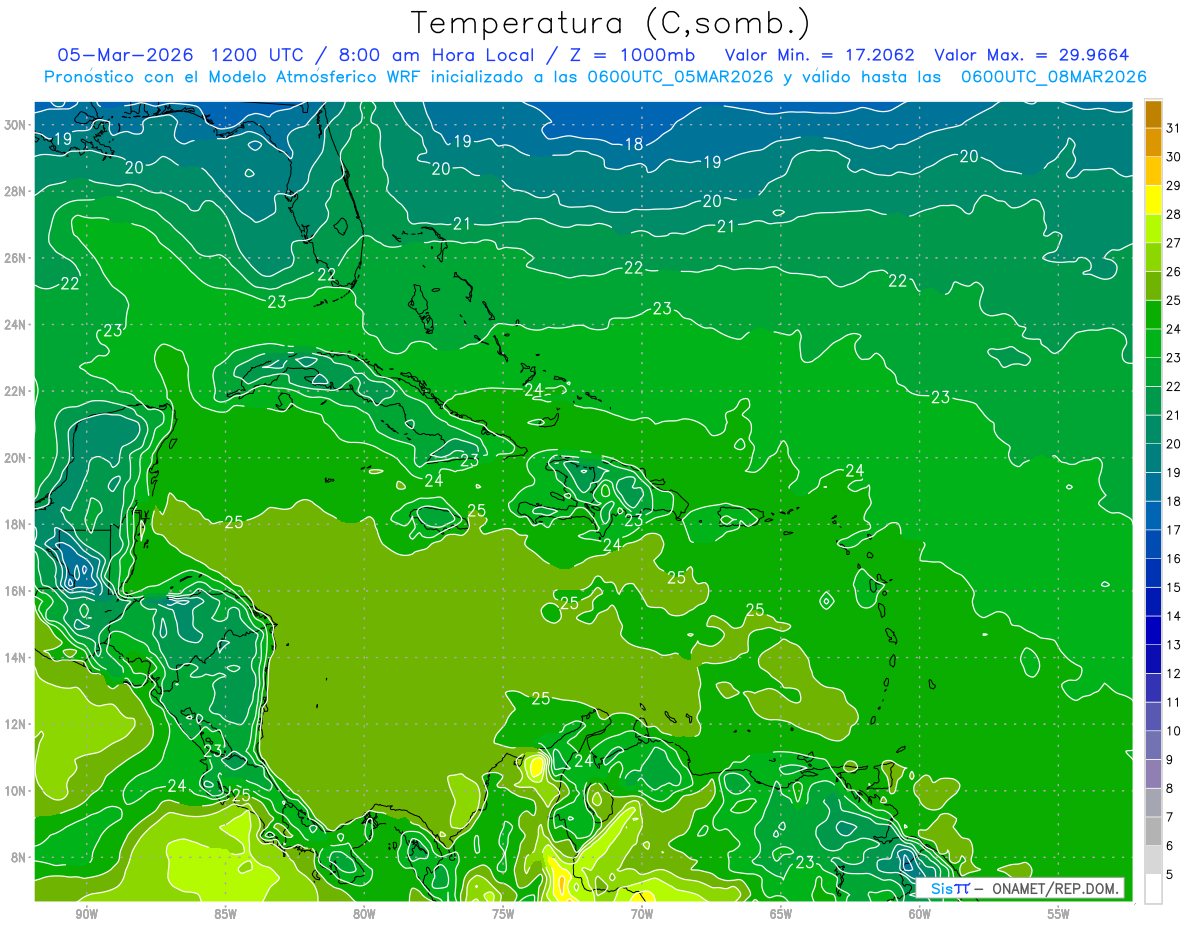The width and height of the screenshot is (1200, 927).
Task: Click the colorbar scale label "31"
Action: tap(1174, 127)
